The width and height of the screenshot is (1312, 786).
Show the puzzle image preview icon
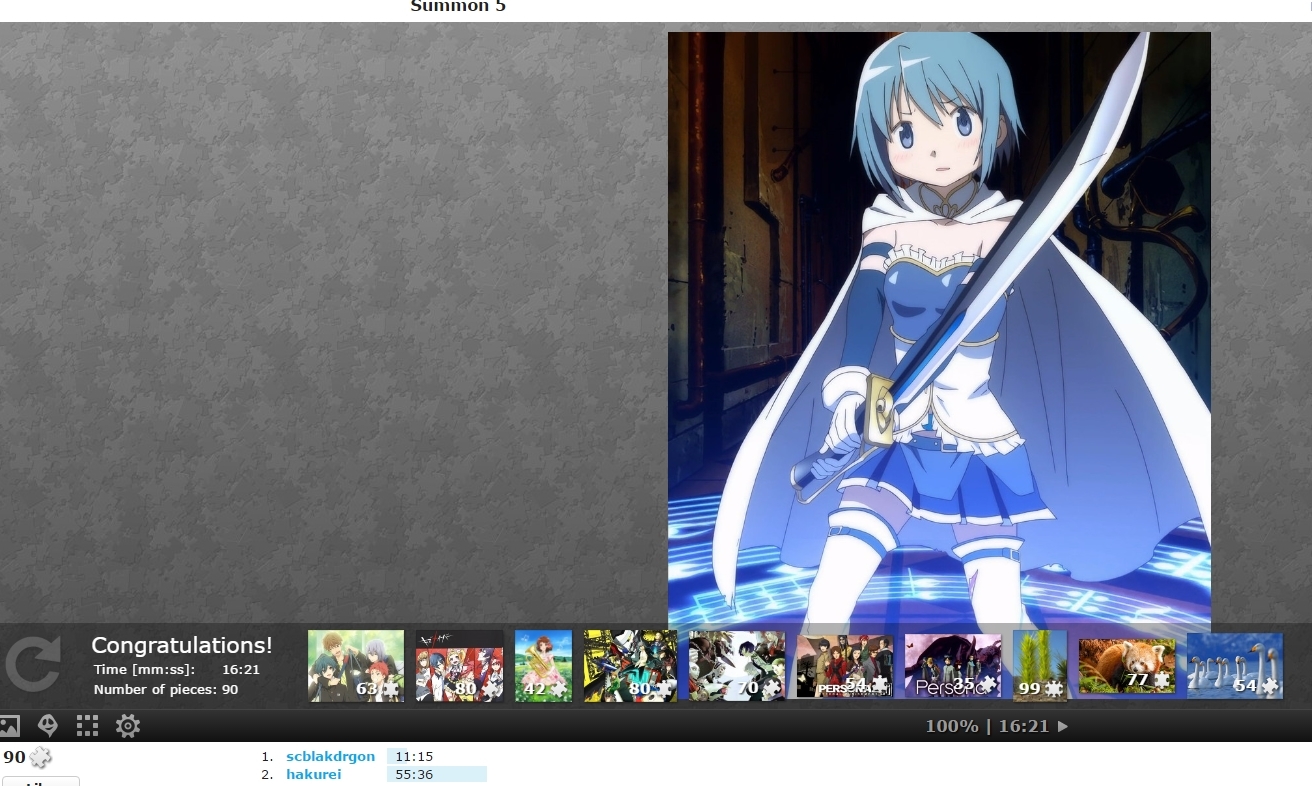click(9, 726)
